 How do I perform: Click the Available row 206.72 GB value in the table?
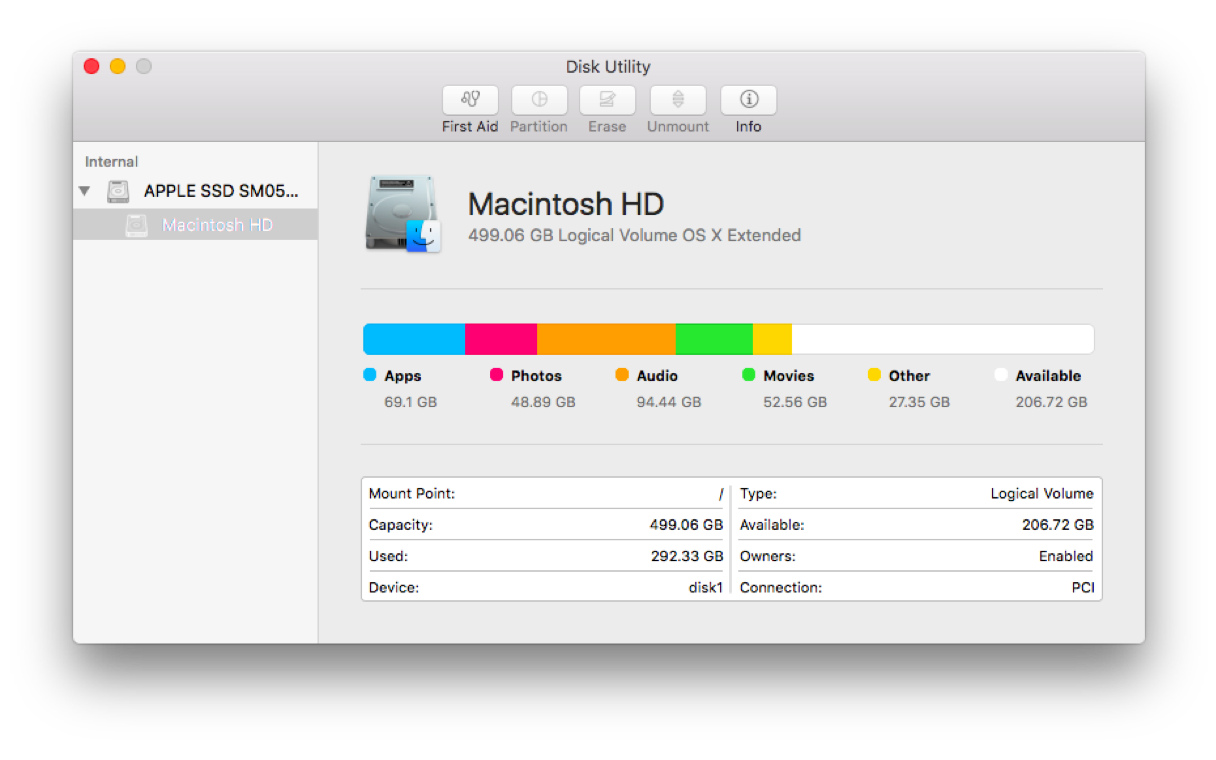1057,525
